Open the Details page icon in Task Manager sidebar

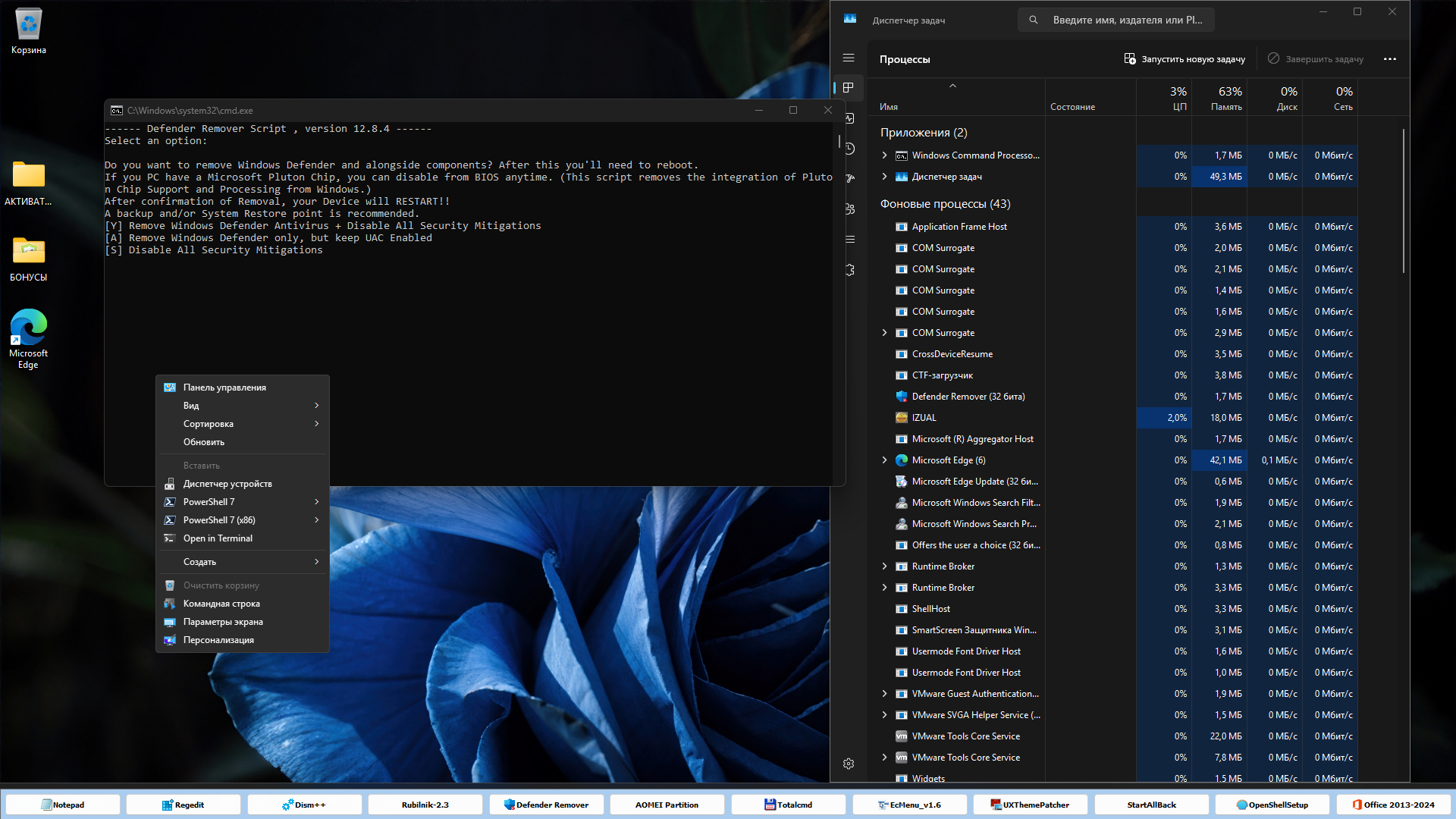(849, 240)
